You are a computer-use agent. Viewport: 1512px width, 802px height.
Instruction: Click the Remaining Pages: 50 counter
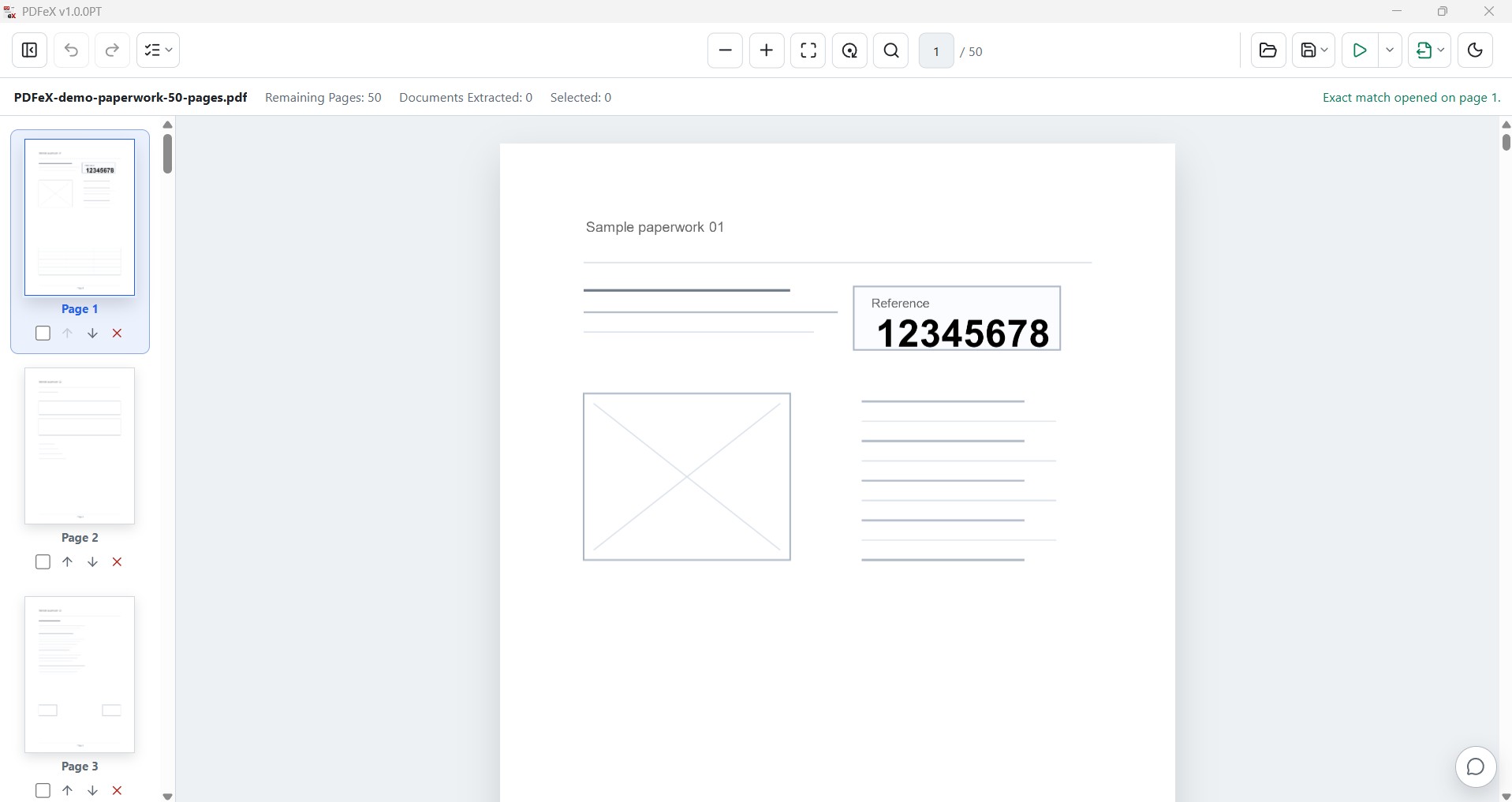point(323,98)
